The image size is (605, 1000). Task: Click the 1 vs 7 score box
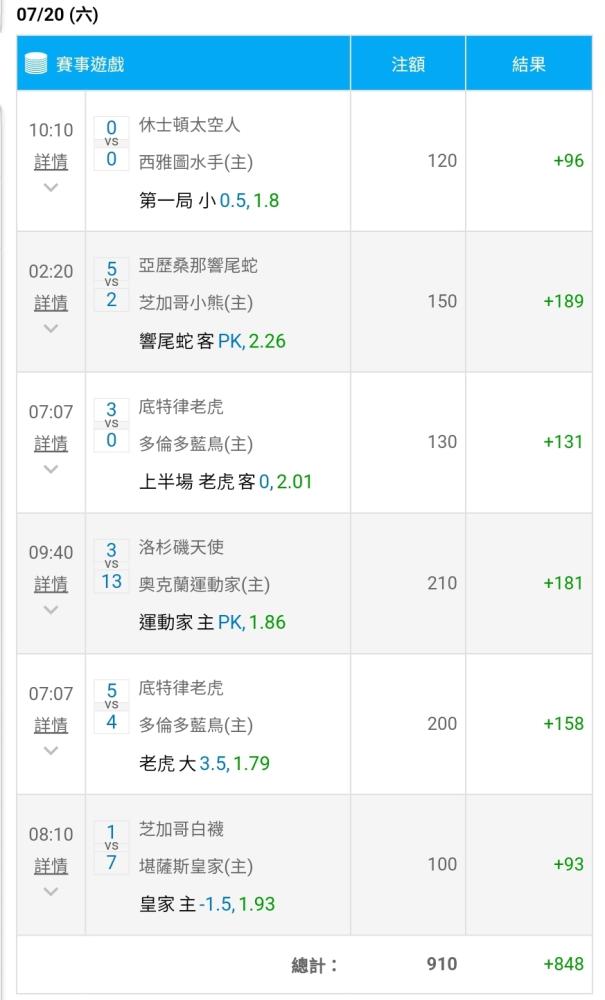coord(112,848)
